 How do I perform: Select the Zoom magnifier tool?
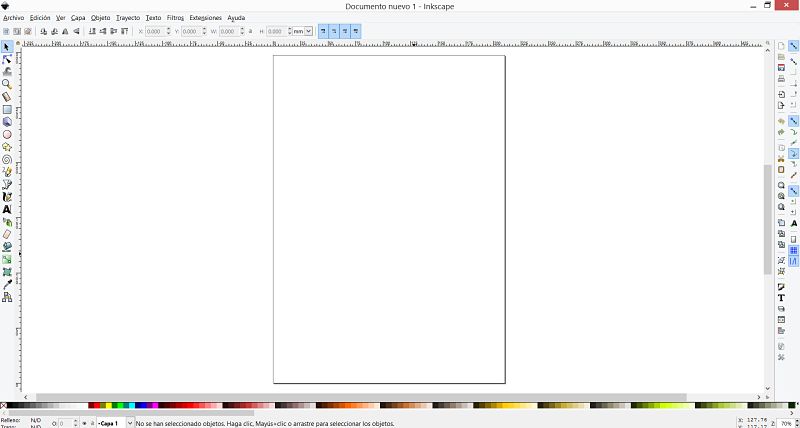(x=7, y=85)
